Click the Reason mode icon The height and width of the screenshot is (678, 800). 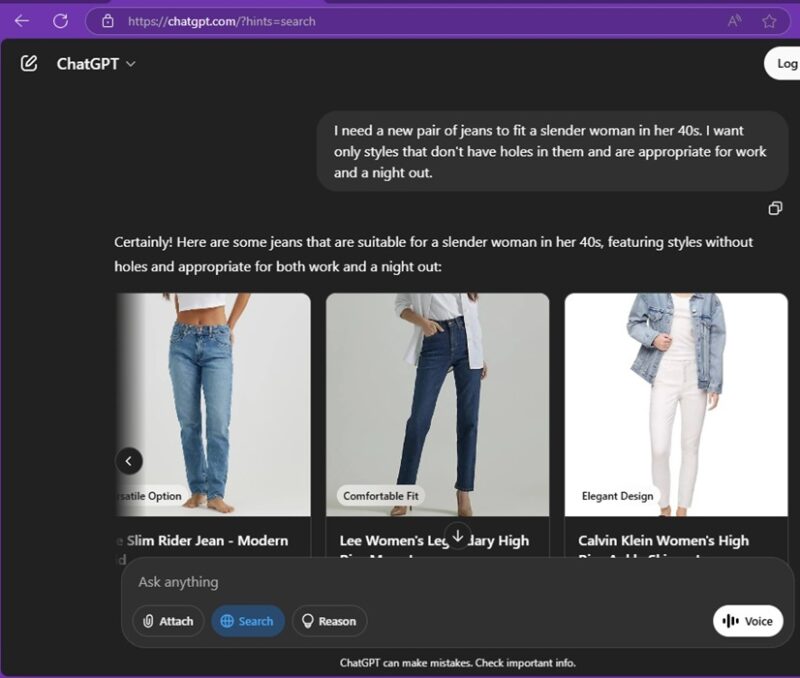[x=309, y=621]
